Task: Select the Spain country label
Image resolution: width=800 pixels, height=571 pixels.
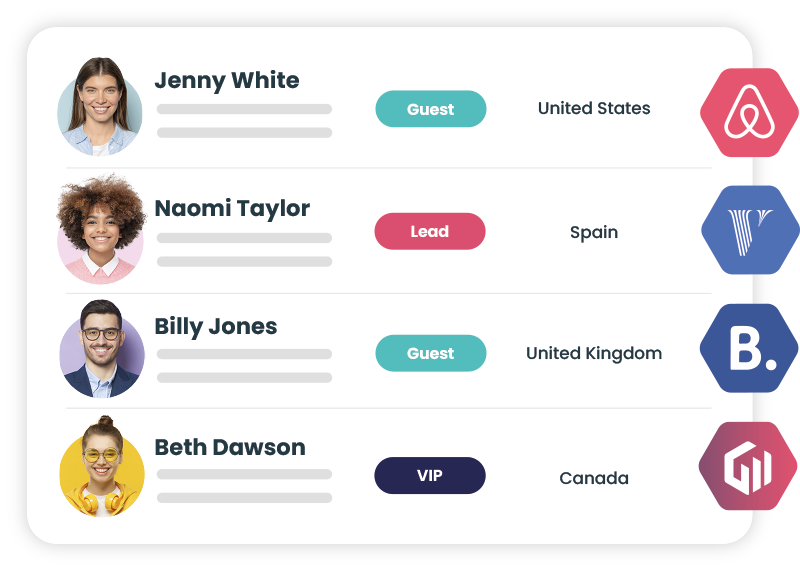Action: [594, 232]
